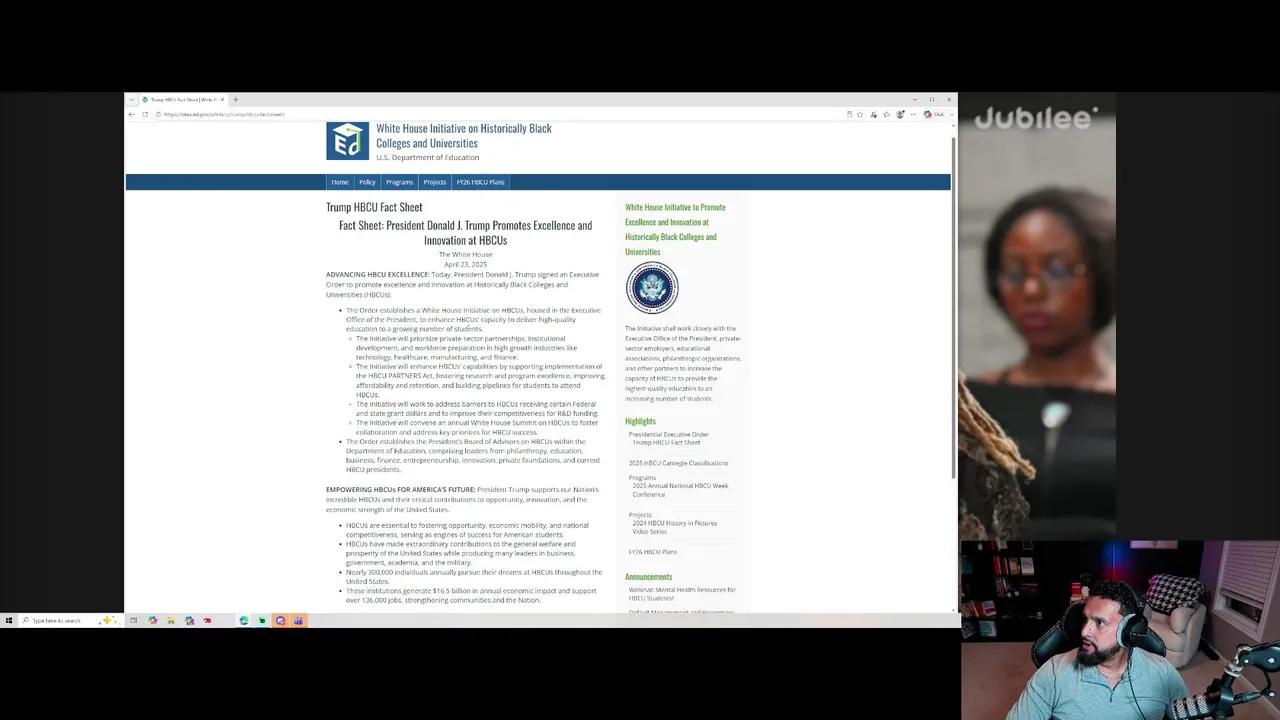Click the 'ADVANCING HBCU EXCELLENCE:' heading text
Image resolution: width=1280 pixels, height=720 pixels.
[x=377, y=274]
